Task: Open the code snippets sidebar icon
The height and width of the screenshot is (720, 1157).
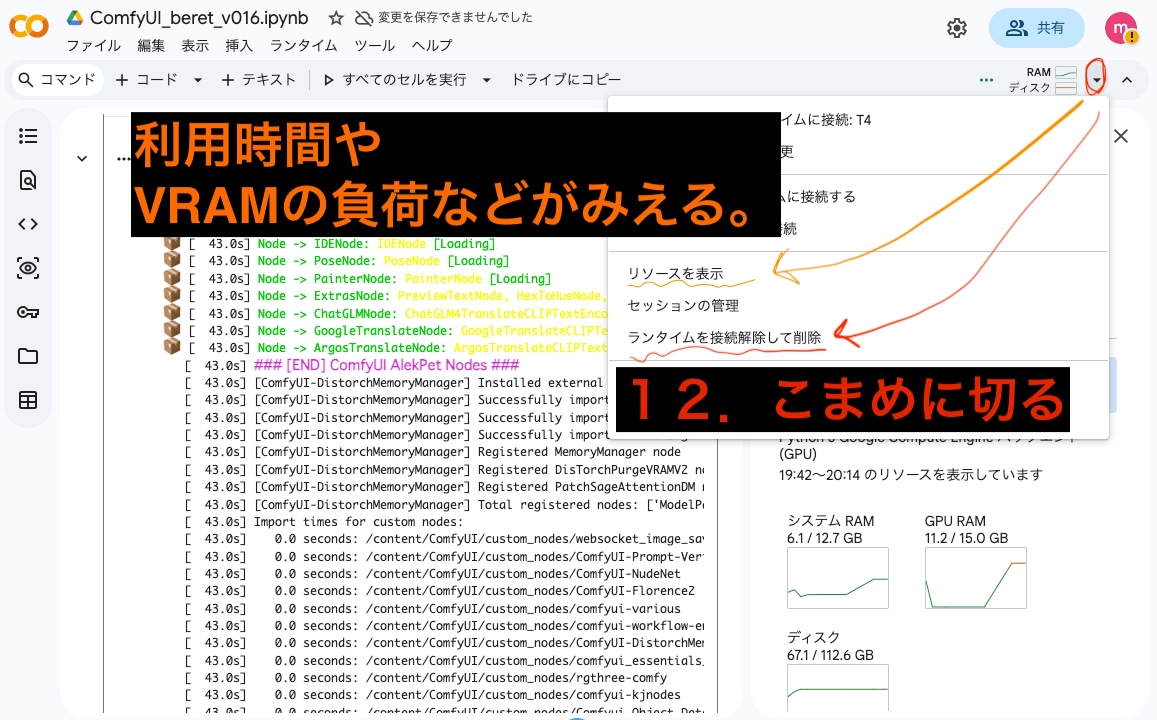Action: [28, 224]
